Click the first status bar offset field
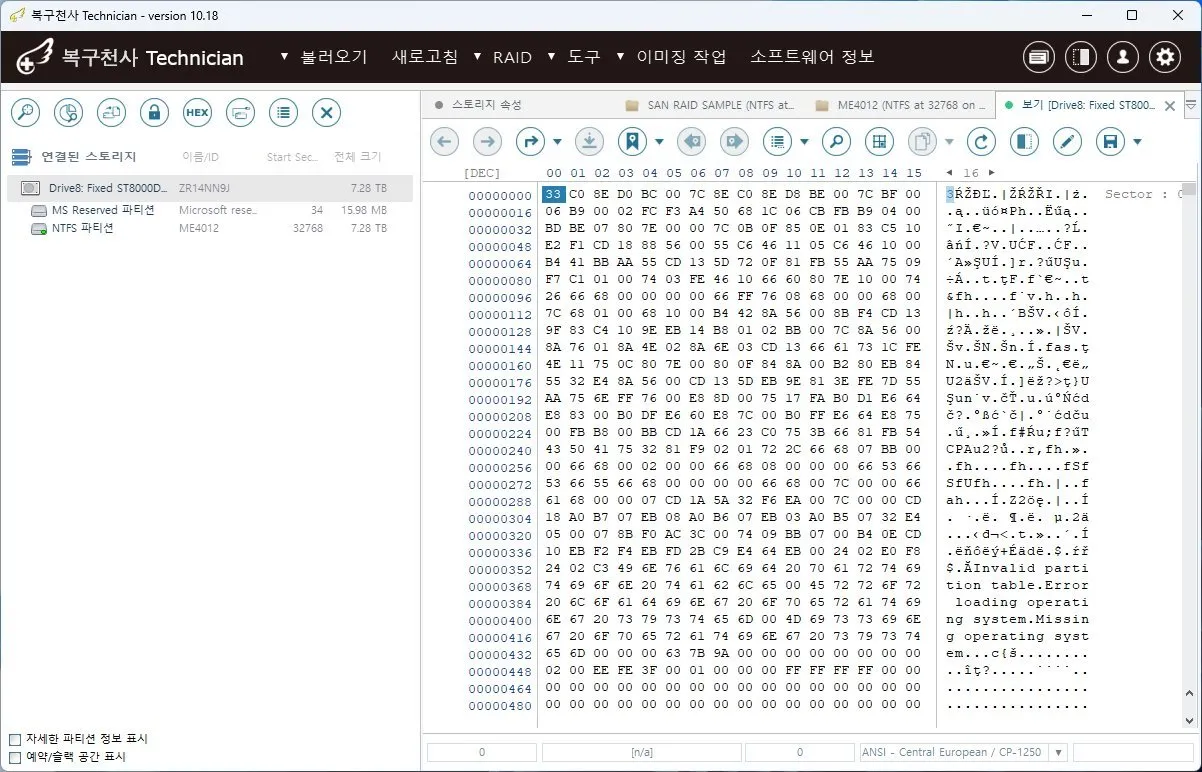The height and width of the screenshot is (772, 1202). 481,752
